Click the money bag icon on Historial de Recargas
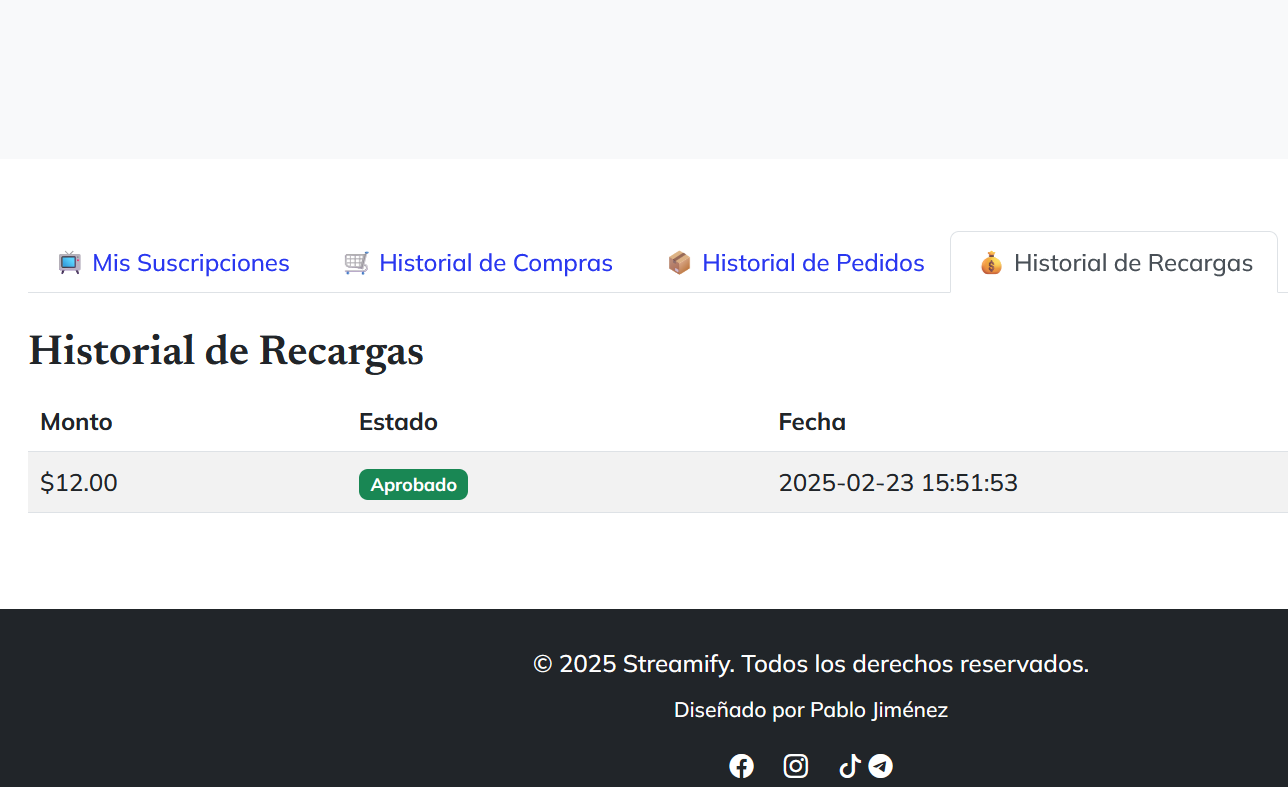The width and height of the screenshot is (1288, 787). (991, 263)
